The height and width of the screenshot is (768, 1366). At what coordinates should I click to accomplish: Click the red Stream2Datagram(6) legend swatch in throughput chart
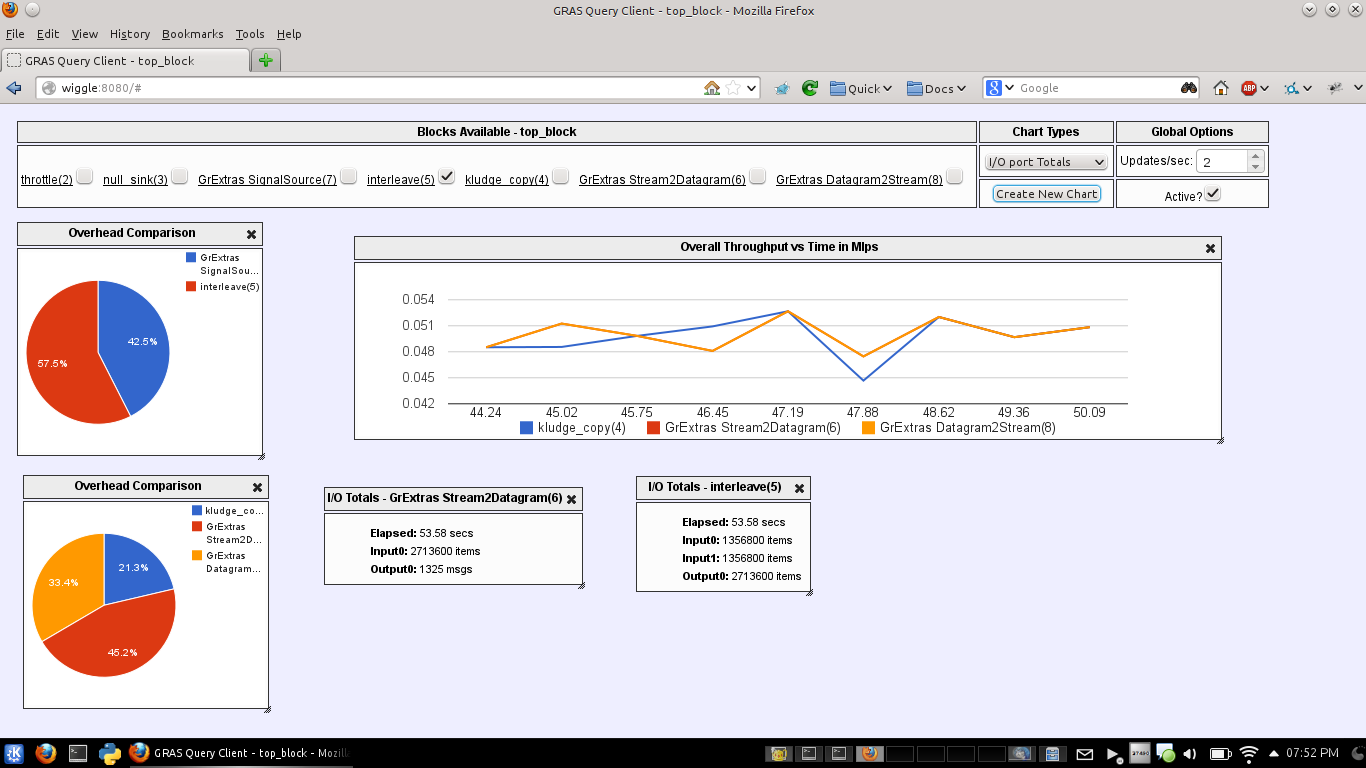[x=654, y=428]
